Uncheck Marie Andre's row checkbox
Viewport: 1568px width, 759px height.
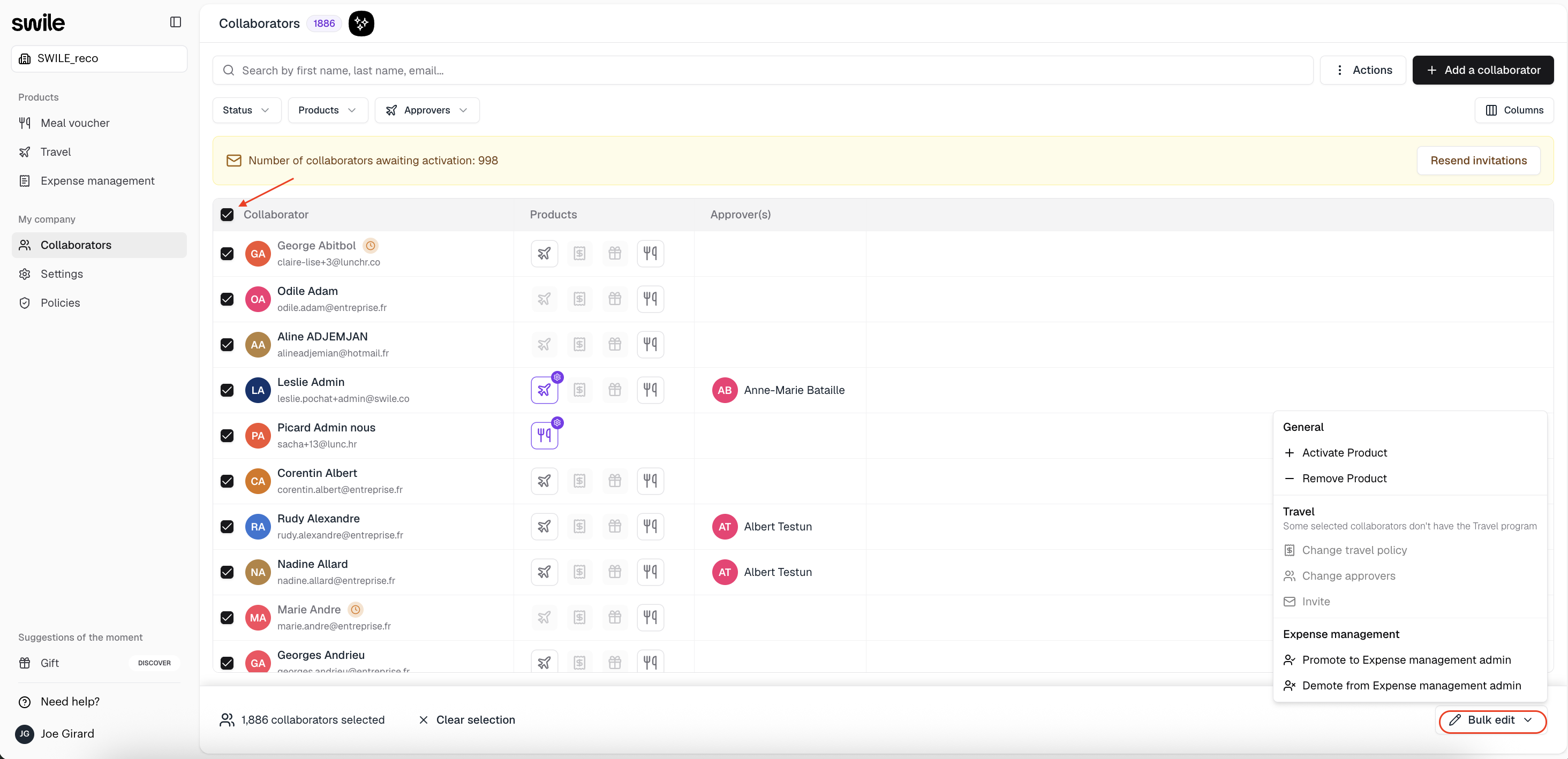227,618
